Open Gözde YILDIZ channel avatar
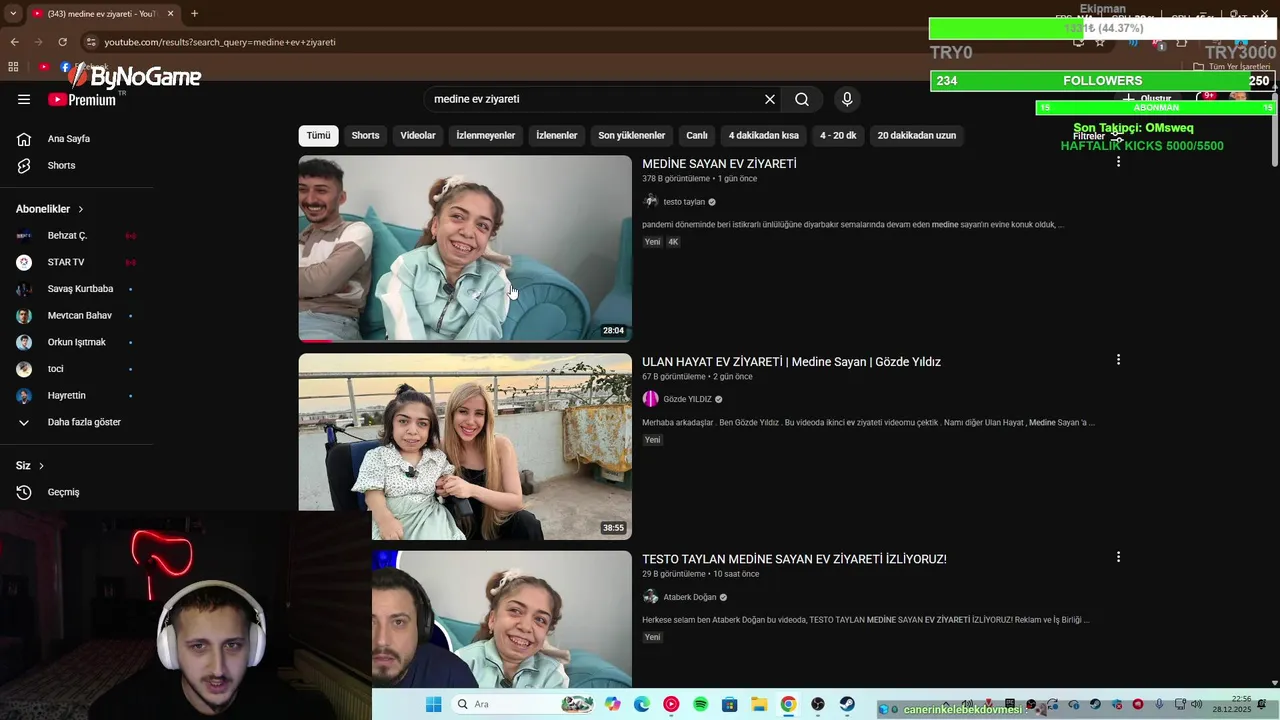This screenshot has height=720, width=1280. click(651, 399)
